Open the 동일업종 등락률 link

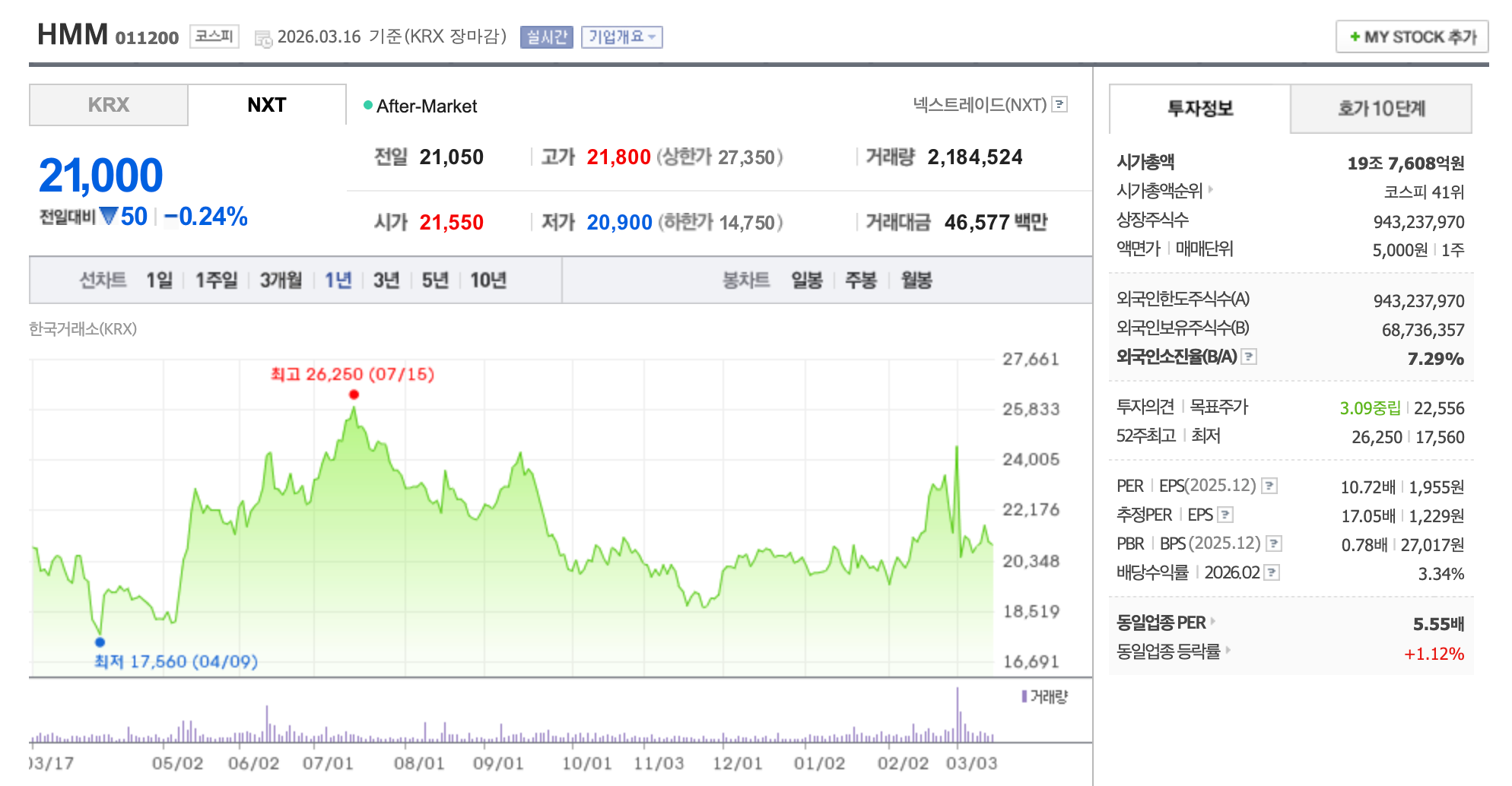(x=1168, y=651)
